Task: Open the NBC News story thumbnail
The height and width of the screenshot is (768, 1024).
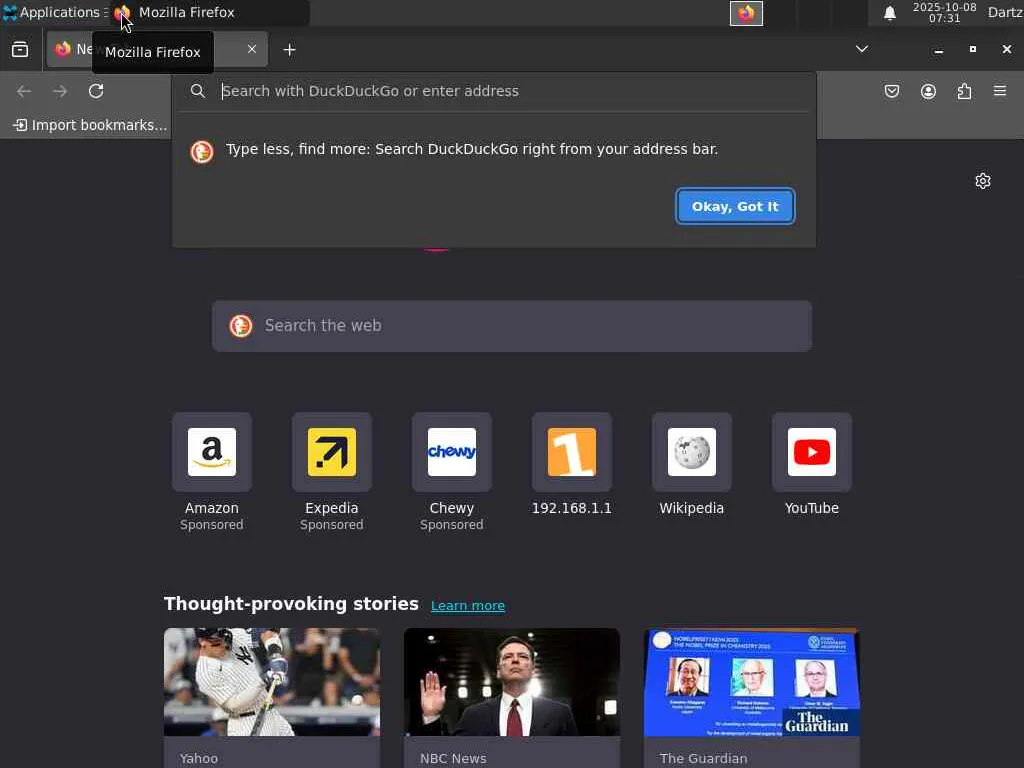Action: [512, 682]
